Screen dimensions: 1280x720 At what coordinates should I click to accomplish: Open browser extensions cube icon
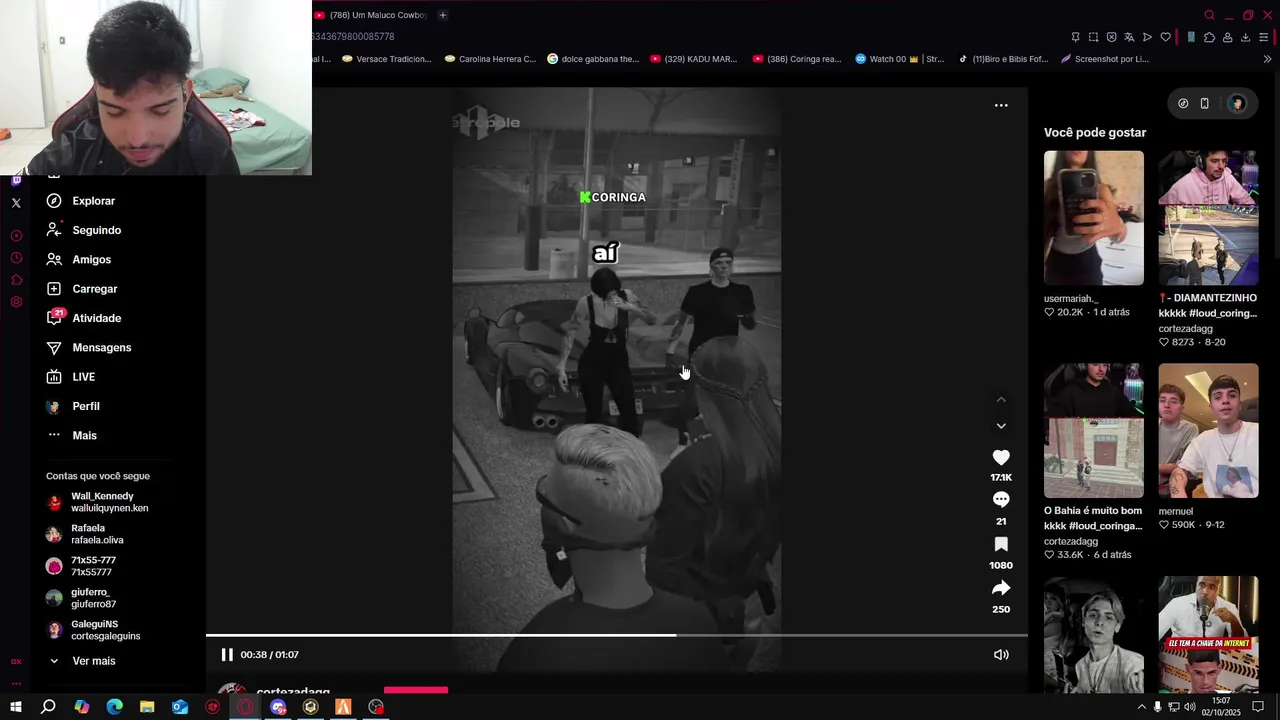click(x=1209, y=37)
